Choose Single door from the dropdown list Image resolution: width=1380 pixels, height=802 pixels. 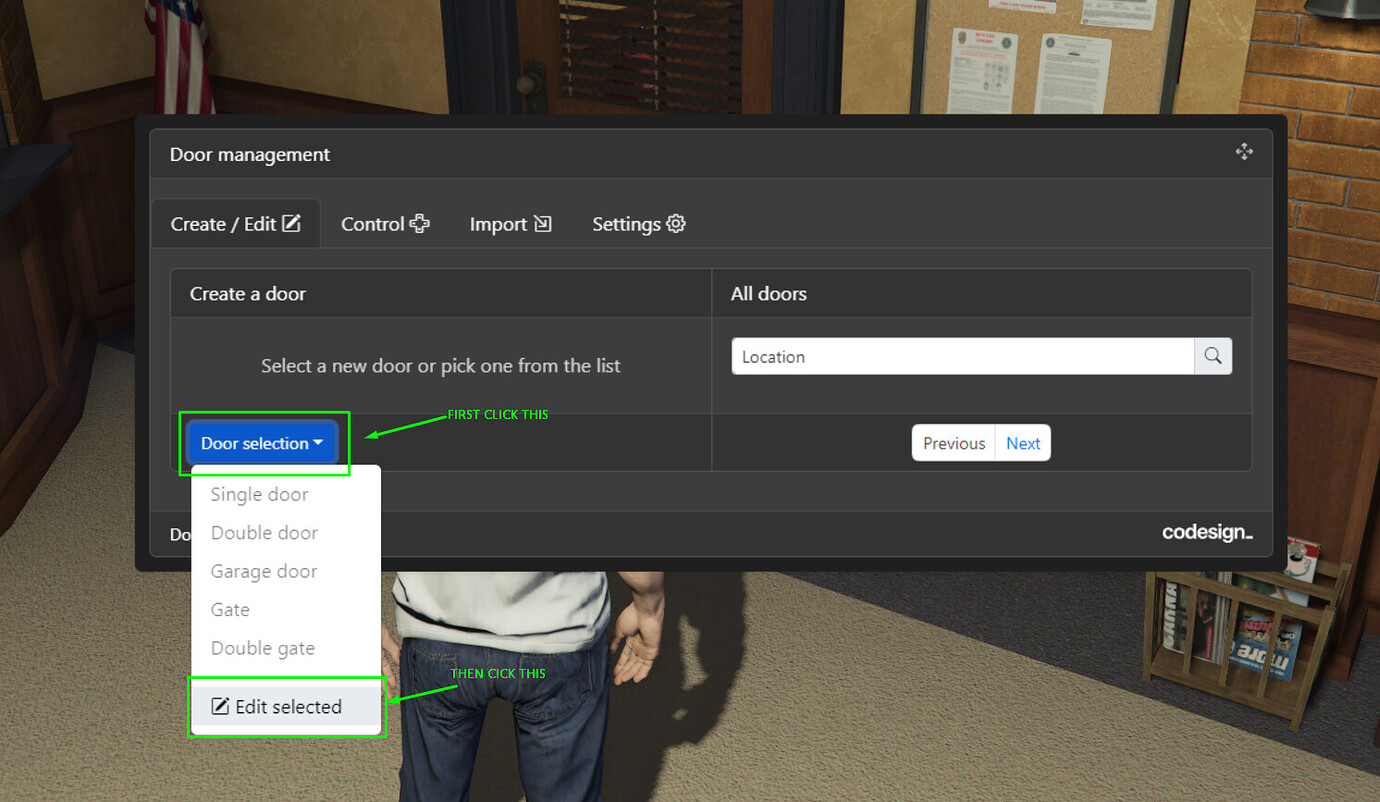(259, 494)
